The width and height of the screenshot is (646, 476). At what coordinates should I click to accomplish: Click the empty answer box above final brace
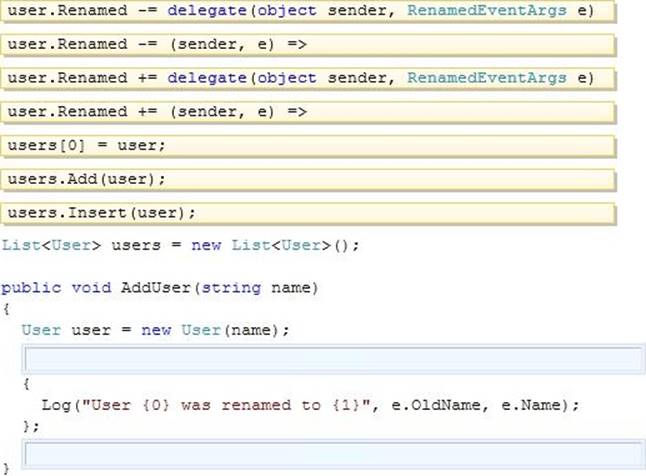click(332, 456)
